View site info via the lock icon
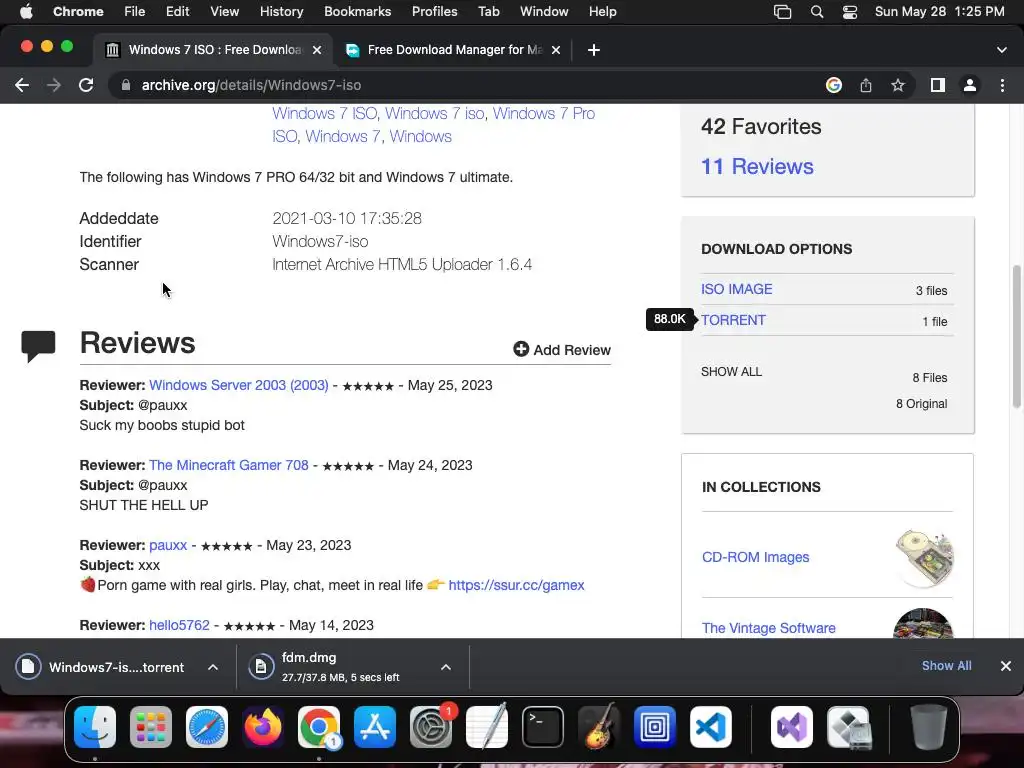The height and width of the screenshot is (768, 1024). (x=125, y=85)
